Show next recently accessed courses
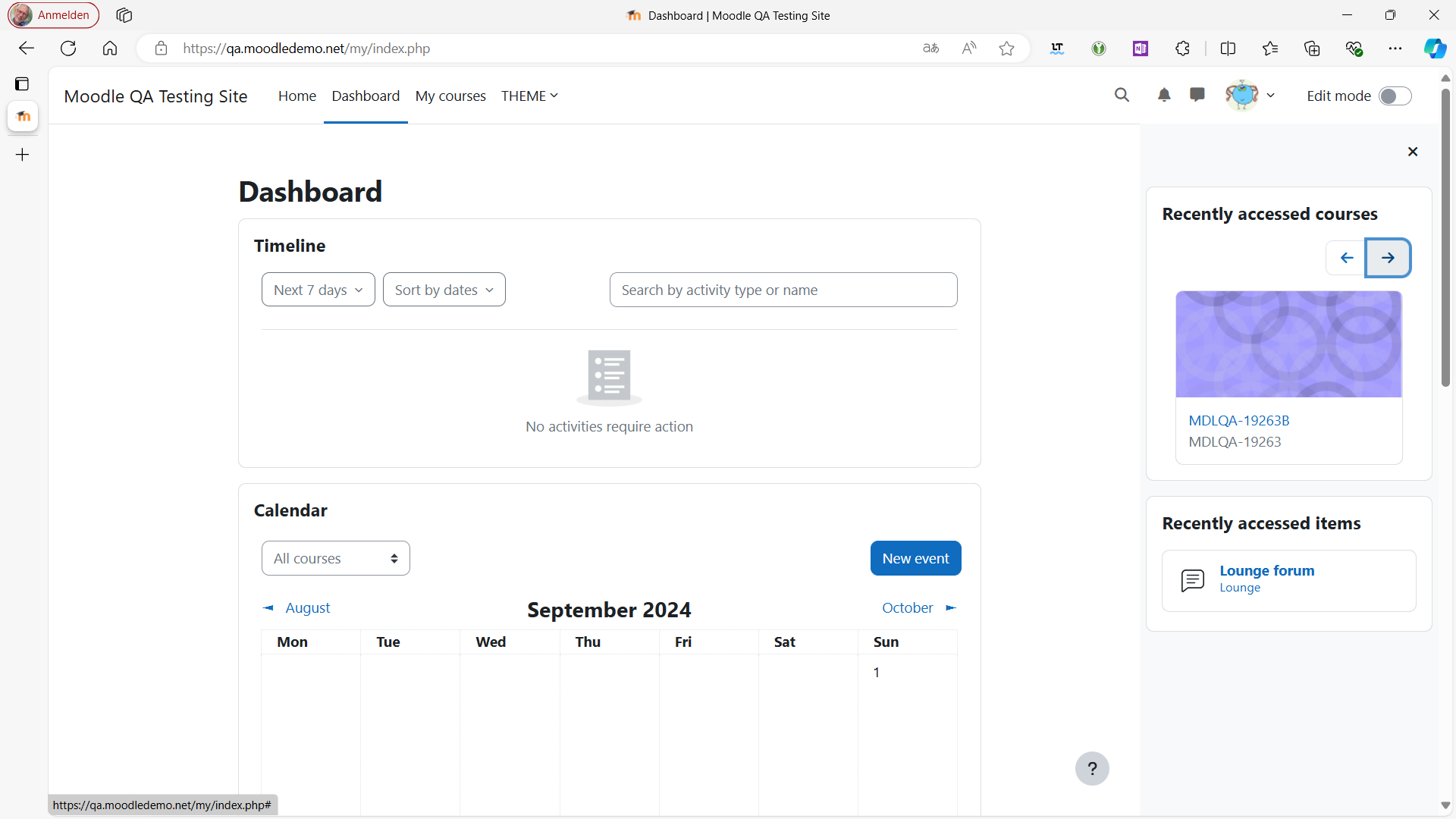The width and height of the screenshot is (1456, 819). pos(1388,258)
